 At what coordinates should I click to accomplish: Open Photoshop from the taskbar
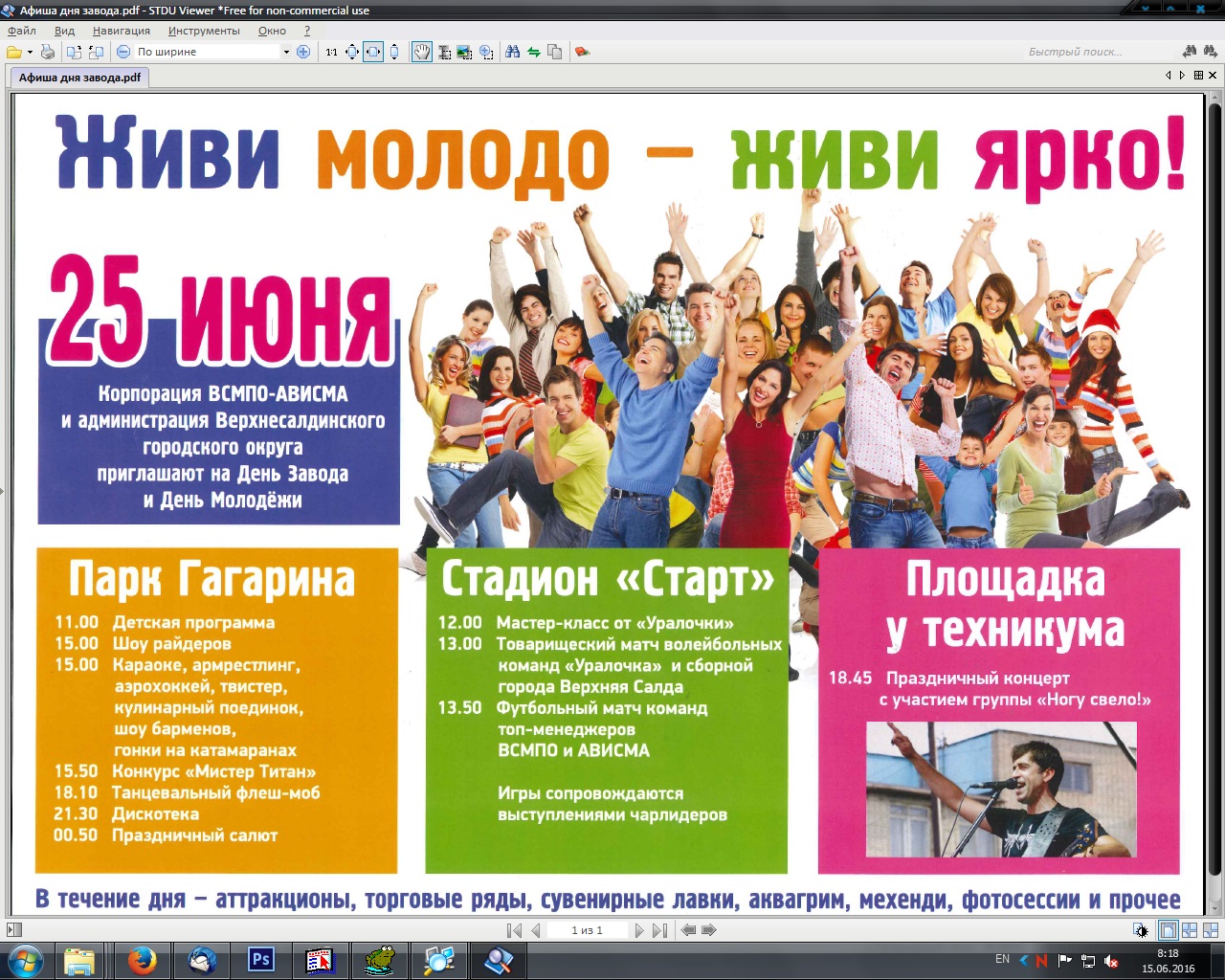click(260, 960)
